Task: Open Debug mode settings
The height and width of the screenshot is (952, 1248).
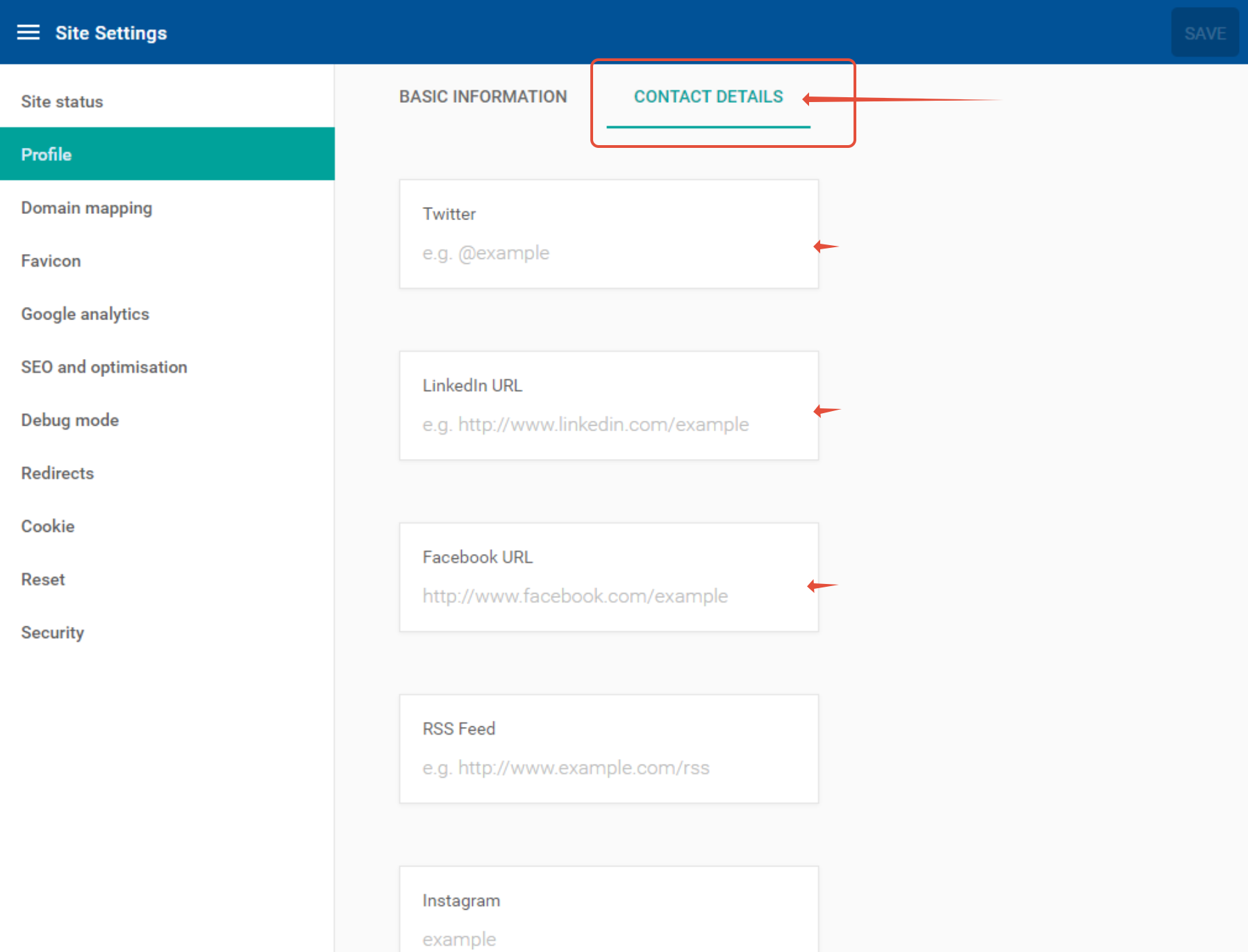Action: pos(167,420)
